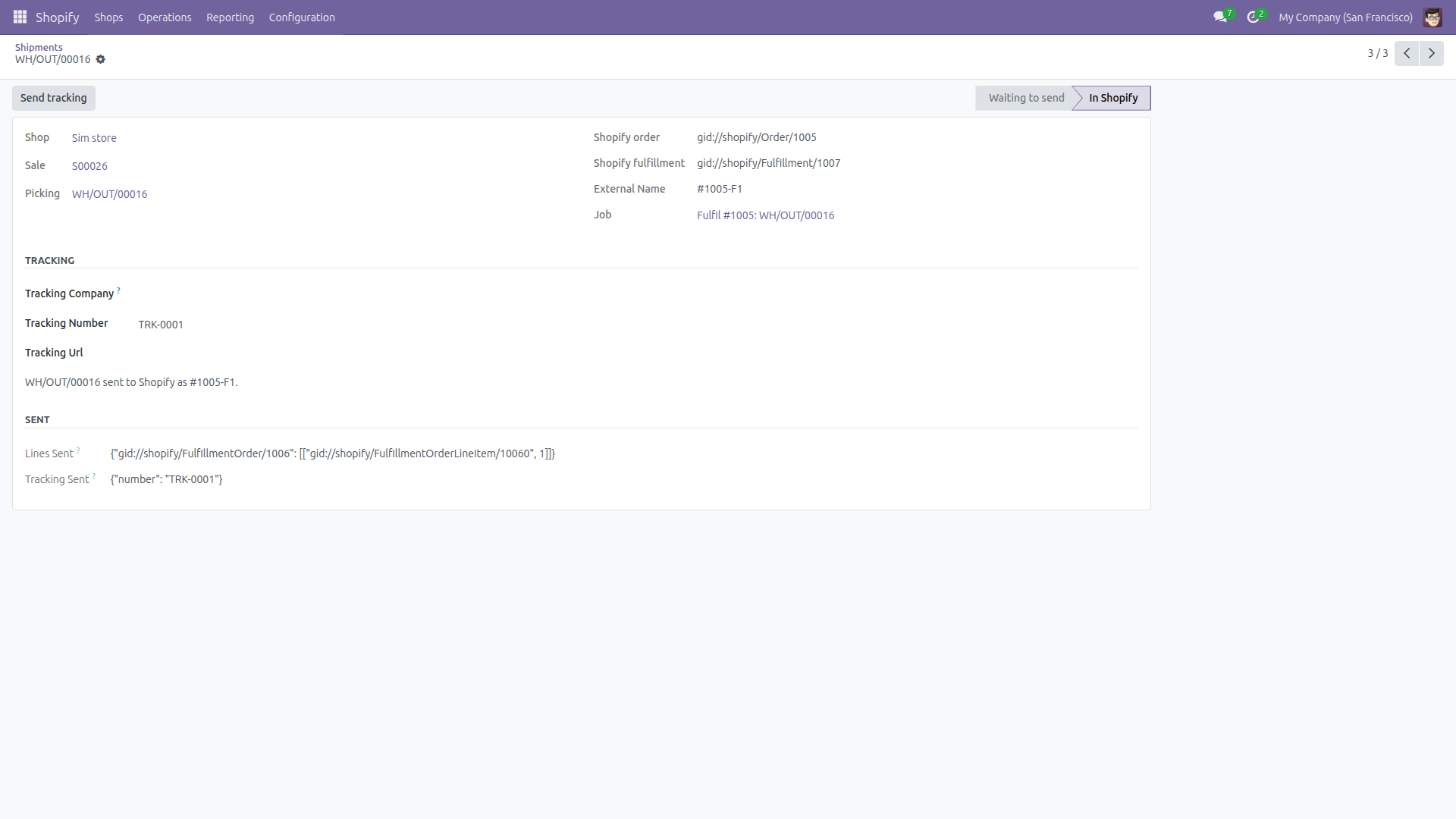Click the Lines Sent JSON value
The width and height of the screenshot is (1456, 819).
click(x=333, y=453)
